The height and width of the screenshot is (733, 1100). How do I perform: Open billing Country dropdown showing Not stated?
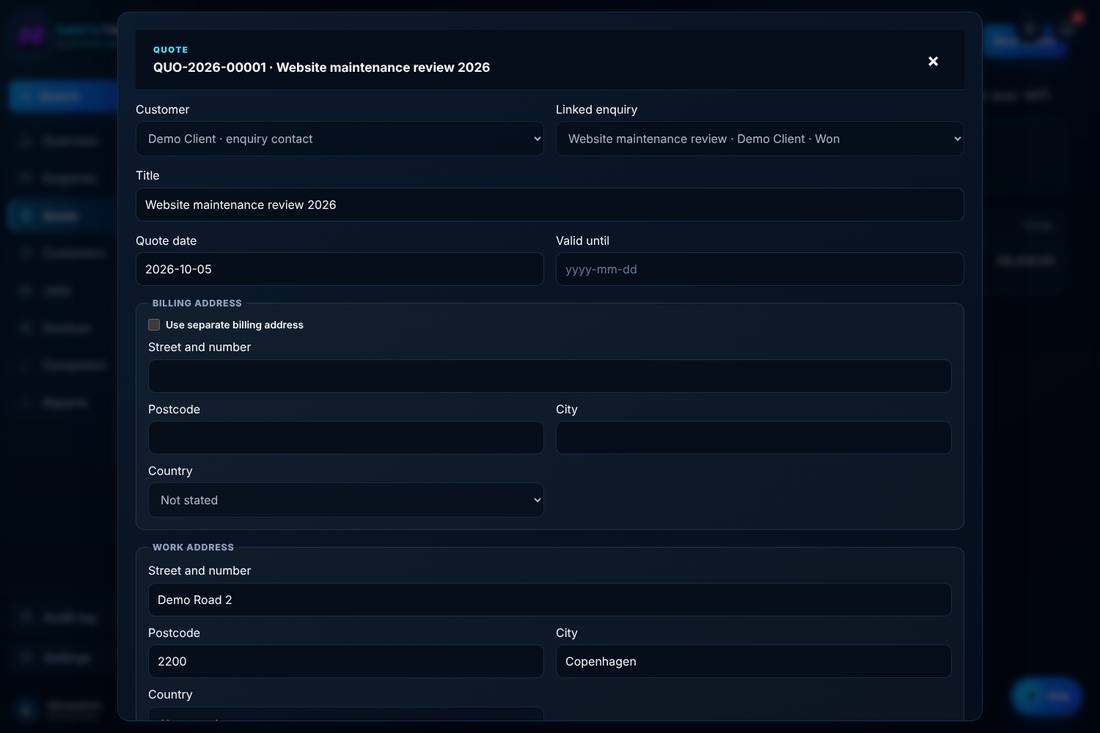pyautogui.click(x=345, y=500)
